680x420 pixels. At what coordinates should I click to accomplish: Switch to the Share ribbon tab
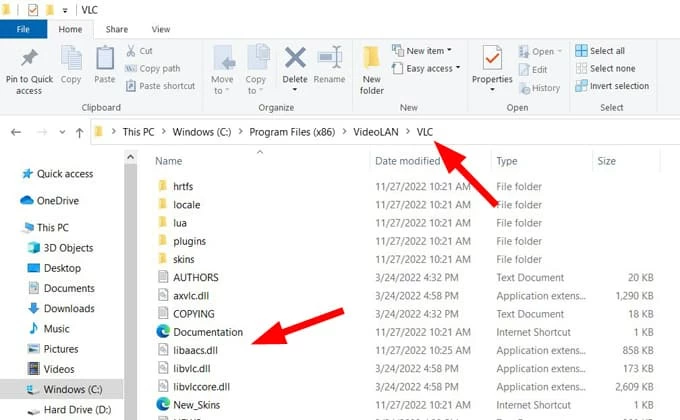(116, 30)
